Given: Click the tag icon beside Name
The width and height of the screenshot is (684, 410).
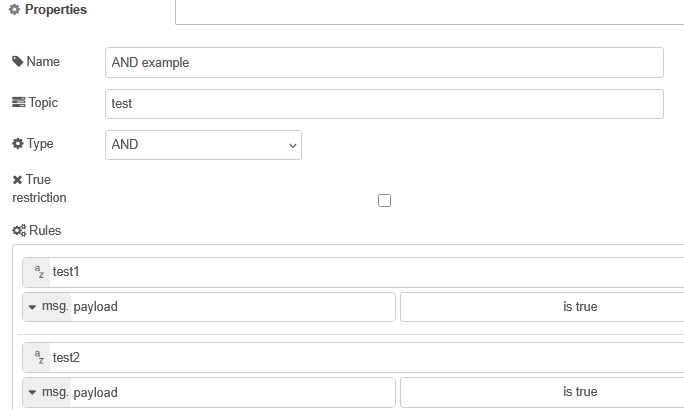Looking at the screenshot, I should click(18, 62).
